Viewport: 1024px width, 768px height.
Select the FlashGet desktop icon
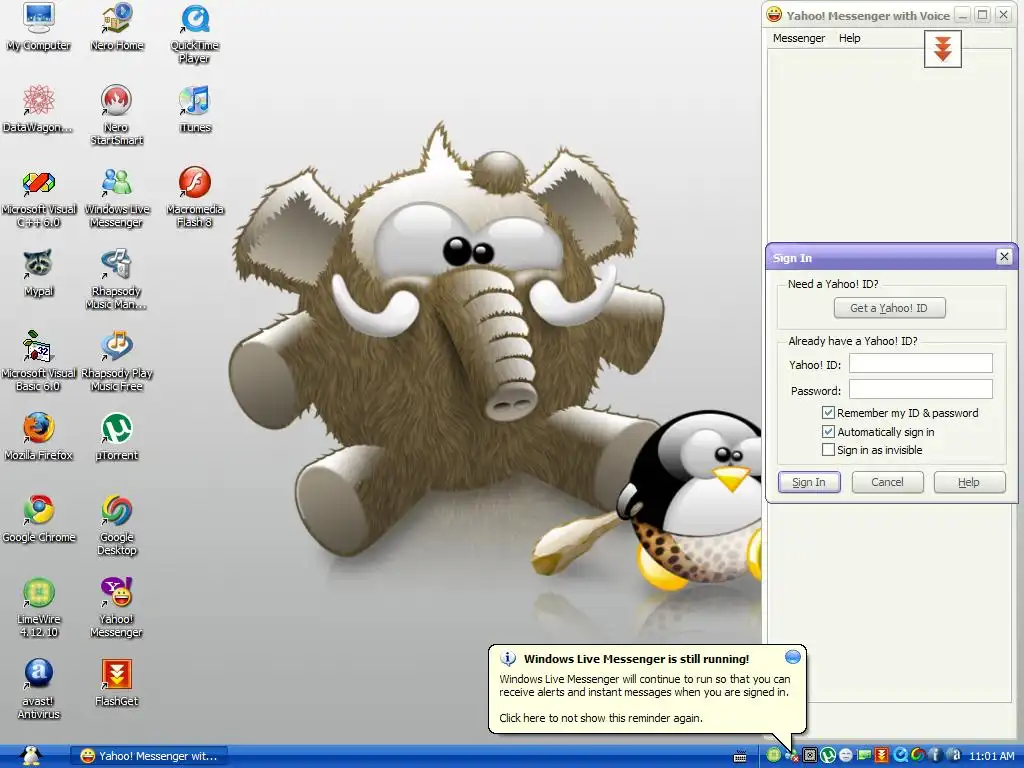[117, 682]
